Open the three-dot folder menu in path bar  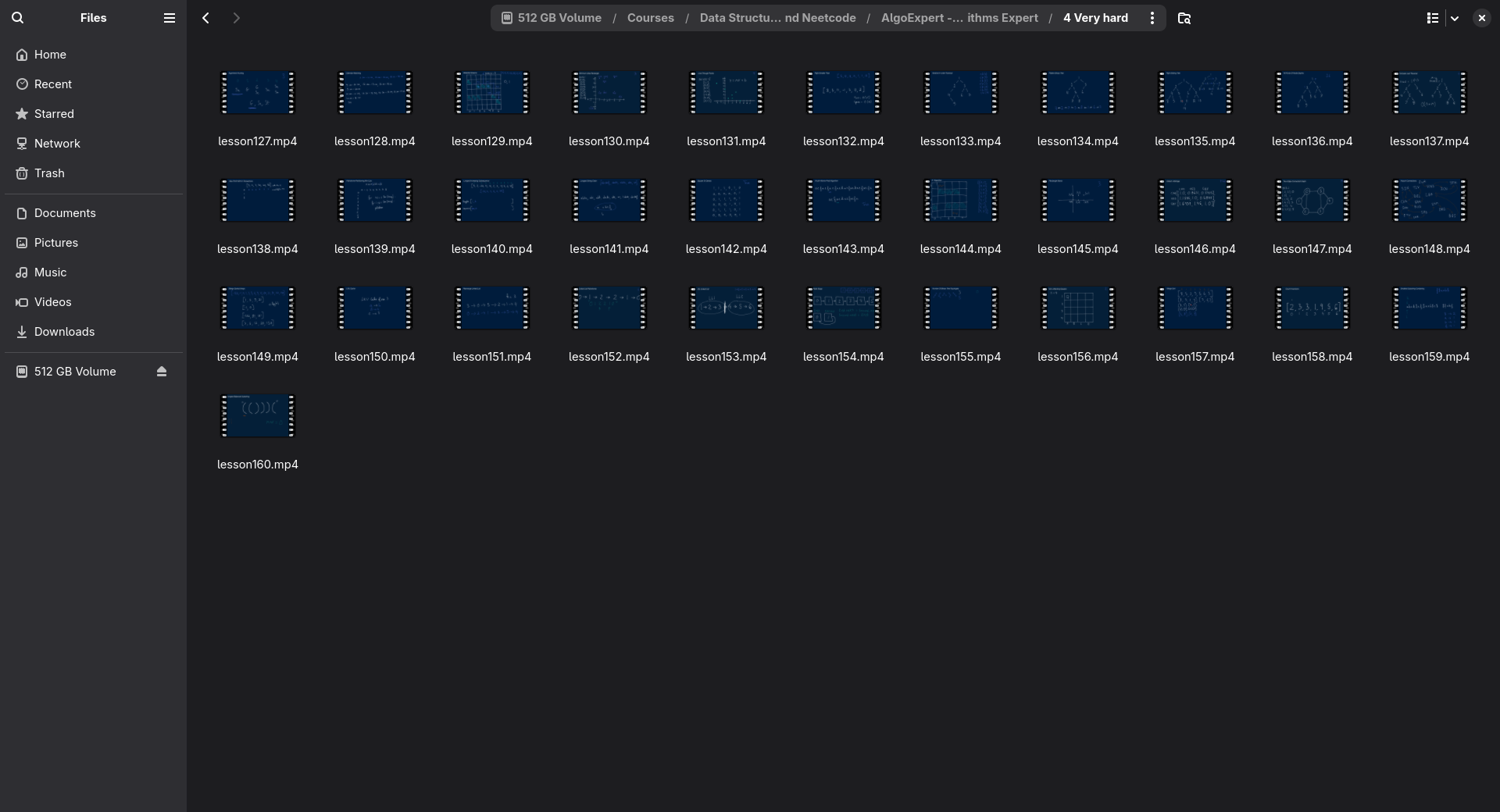1152,18
